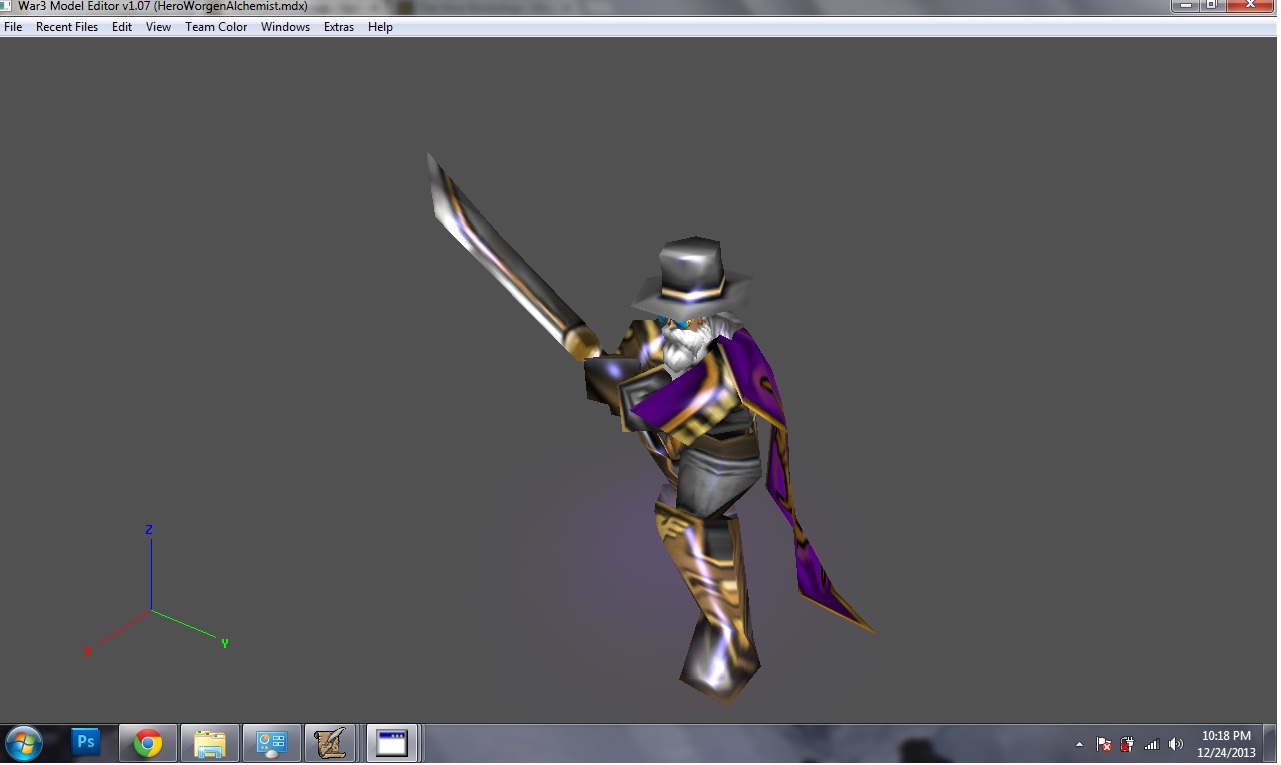Click the War3 Model Editor title text
This screenshot has height=765, width=1281.
[163, 6]
